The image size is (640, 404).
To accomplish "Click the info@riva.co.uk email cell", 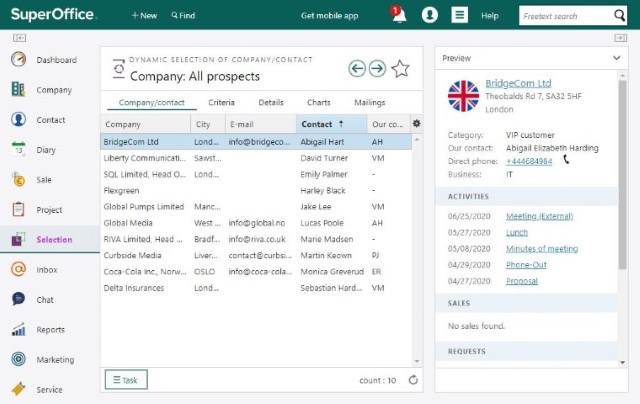I will (257, 239).
